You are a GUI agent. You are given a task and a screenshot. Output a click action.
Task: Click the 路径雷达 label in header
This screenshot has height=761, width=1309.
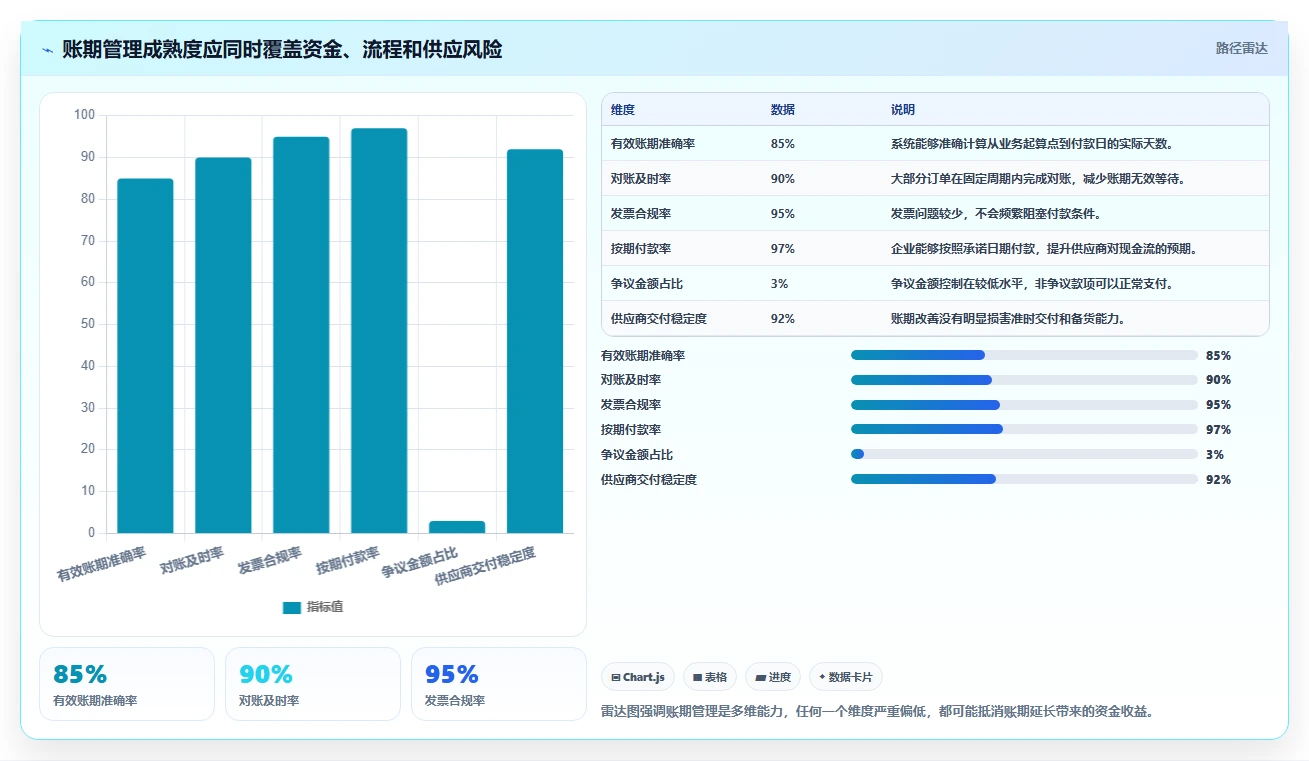[x=1241, y=48]
